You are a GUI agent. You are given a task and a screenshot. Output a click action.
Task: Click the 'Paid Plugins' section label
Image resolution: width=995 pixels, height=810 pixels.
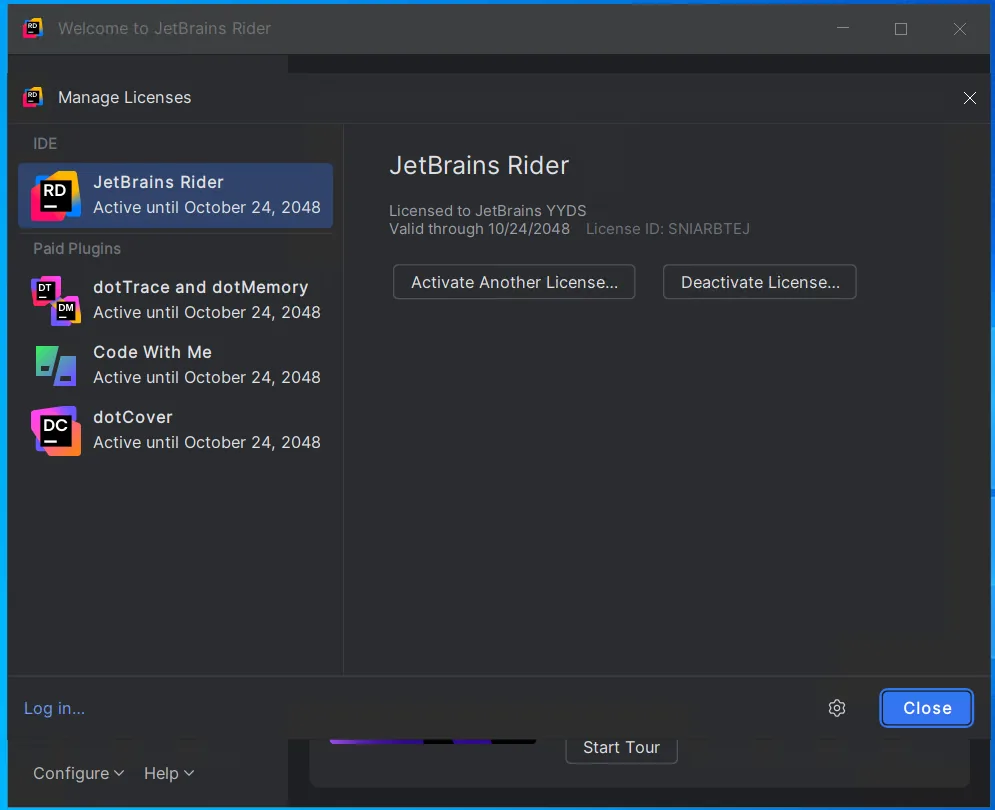(x=77, y=249)
